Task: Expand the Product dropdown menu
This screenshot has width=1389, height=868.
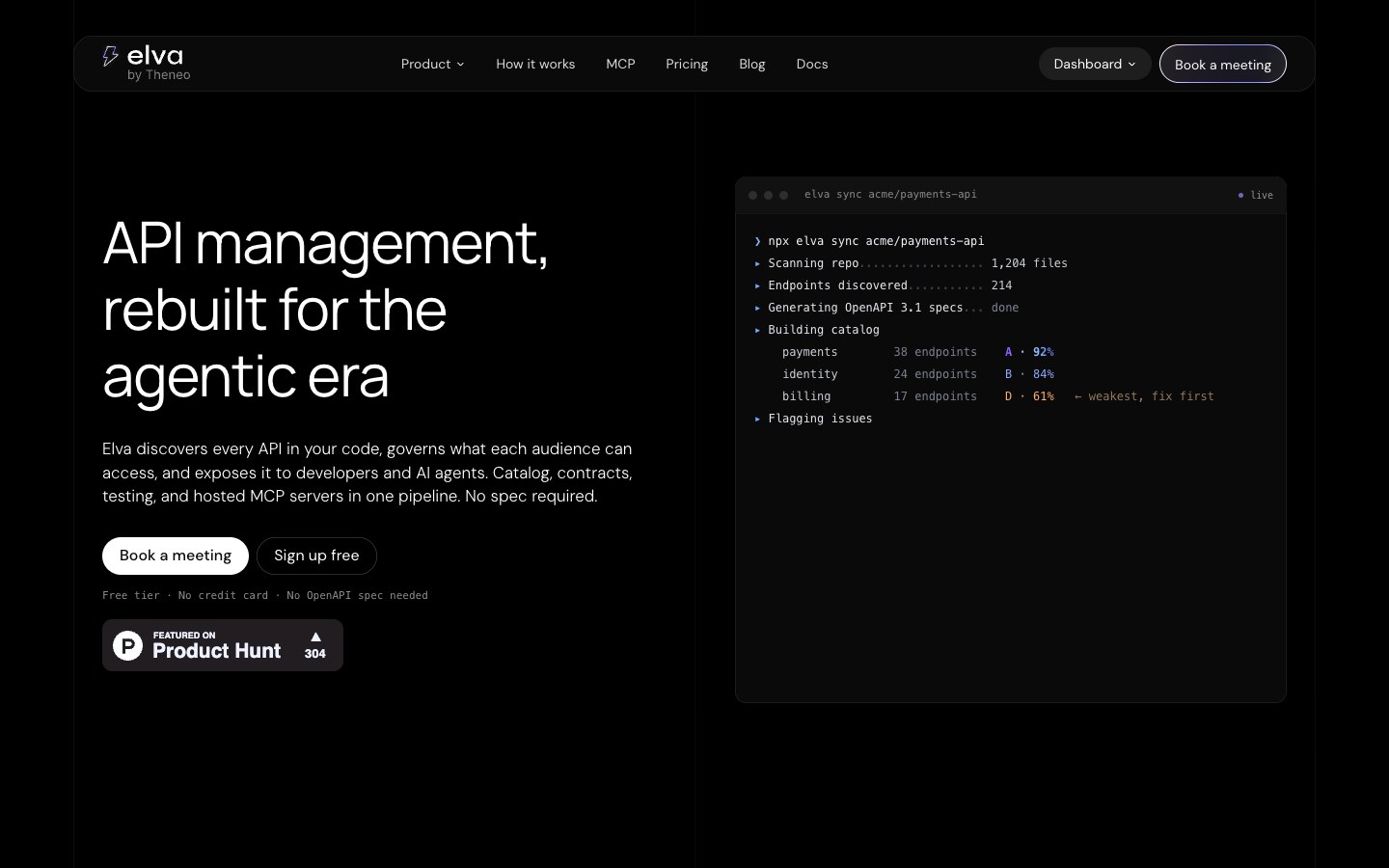Action: [433, 64]
